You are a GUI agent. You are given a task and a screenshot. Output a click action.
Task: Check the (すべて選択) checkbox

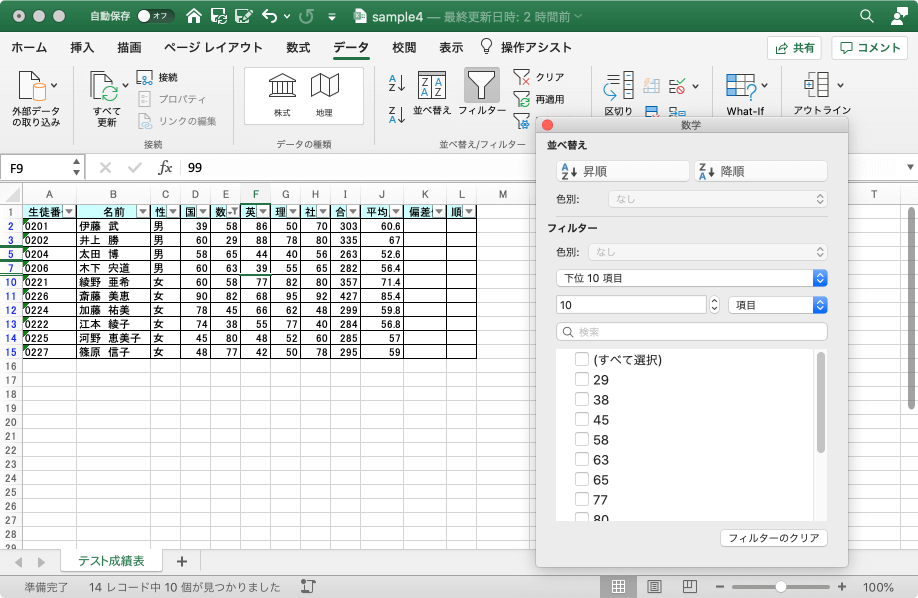click(x=581, y=359)
